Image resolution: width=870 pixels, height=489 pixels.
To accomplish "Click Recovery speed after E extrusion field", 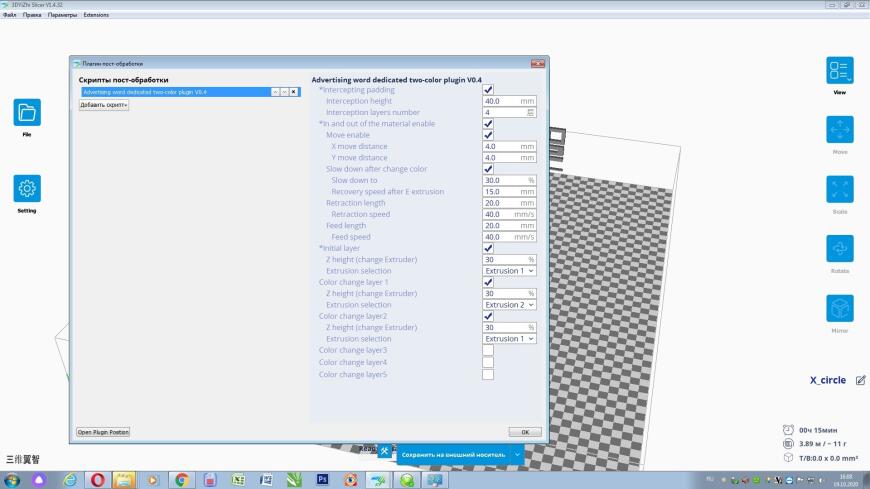I will (509, 191).
